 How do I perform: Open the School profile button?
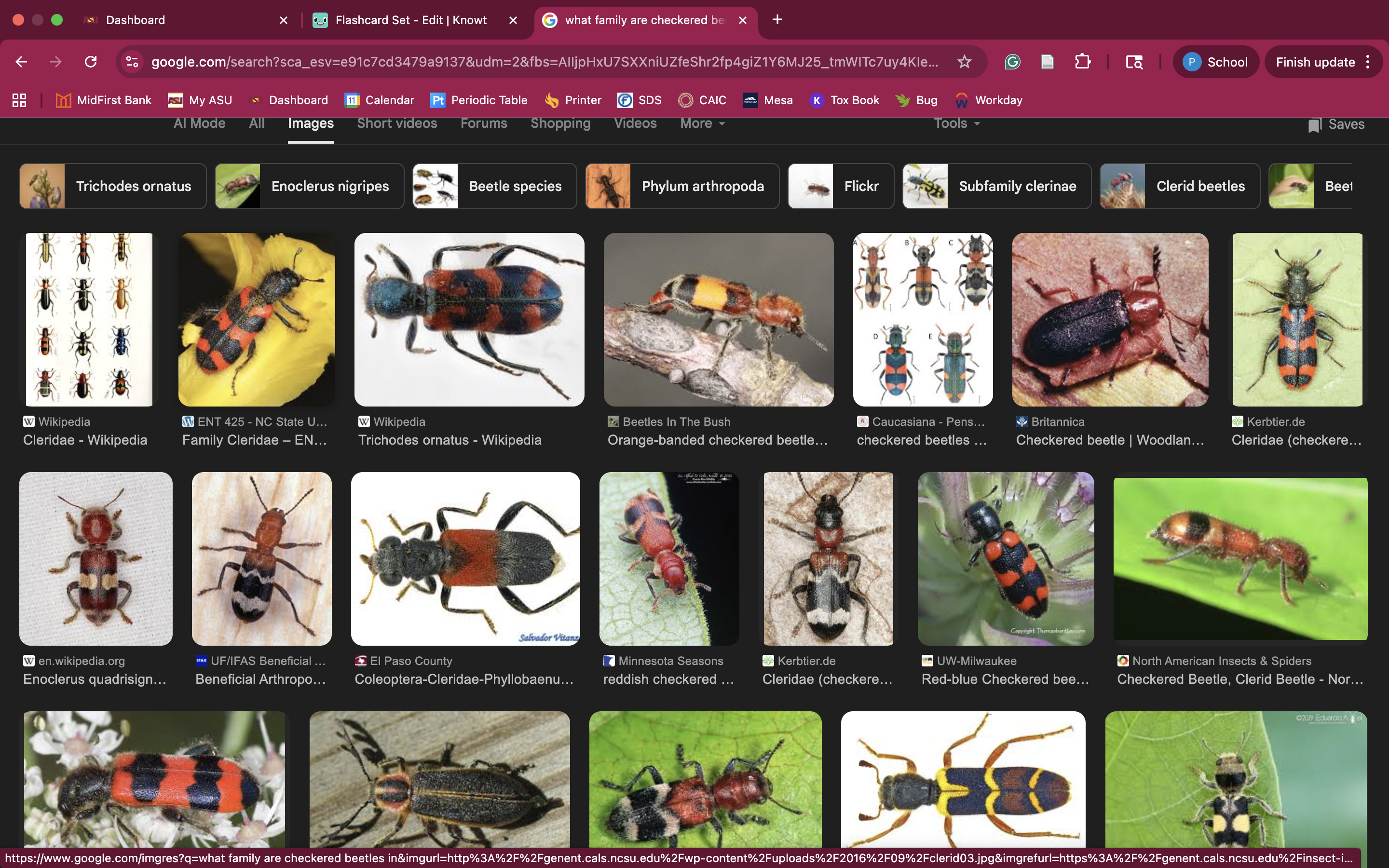coord(1216,61)
